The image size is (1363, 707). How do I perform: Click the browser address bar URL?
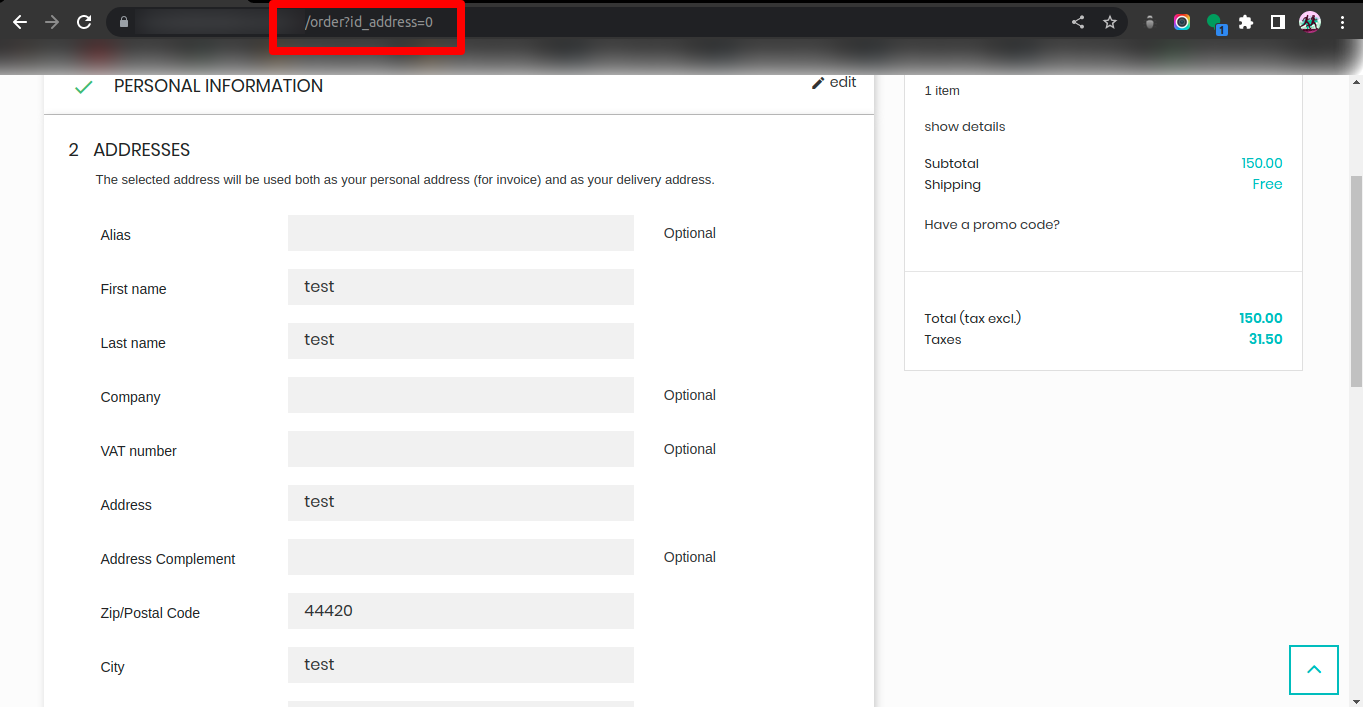tap(369, 22)
